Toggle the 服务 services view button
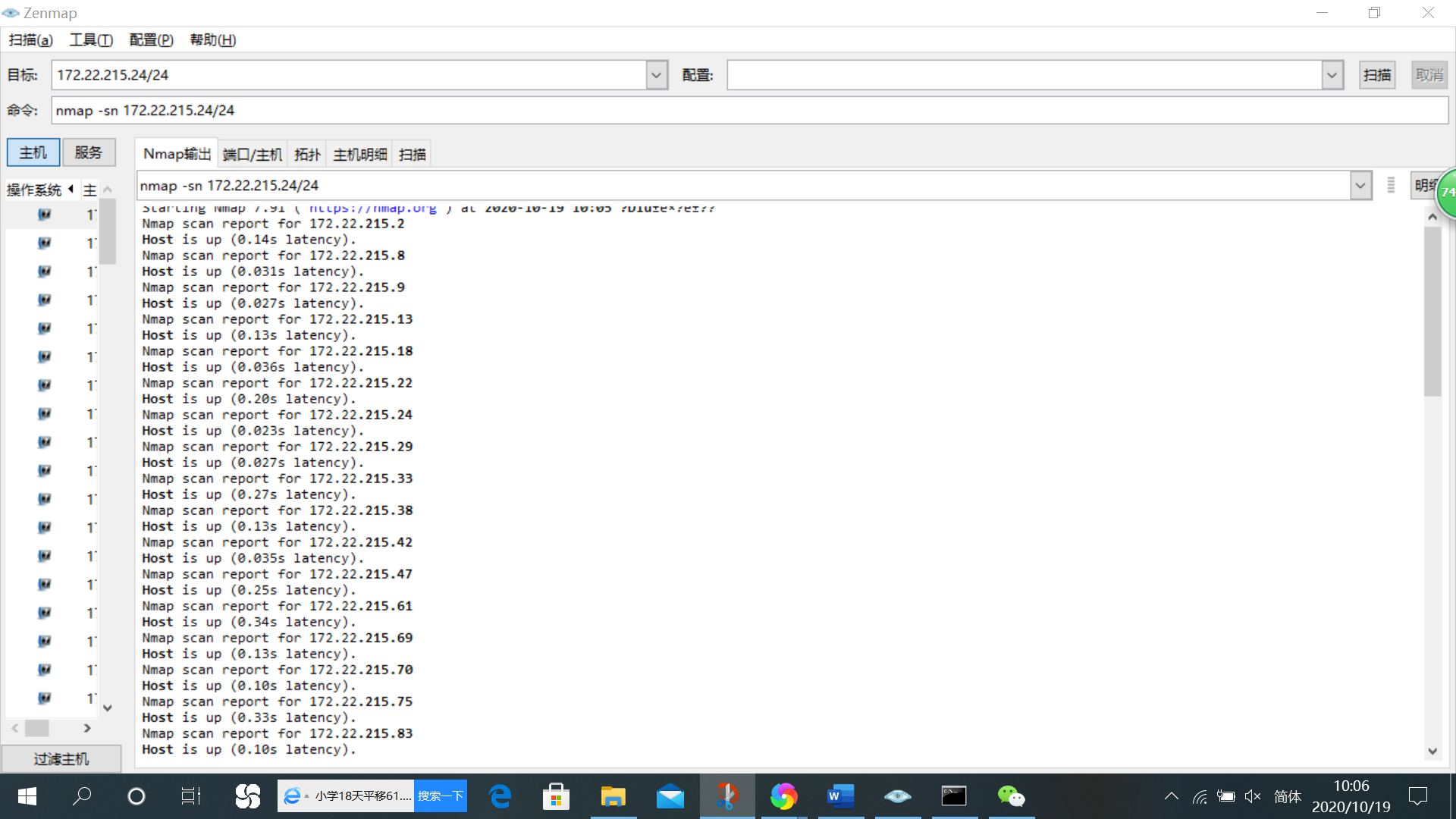 [88, 152]
